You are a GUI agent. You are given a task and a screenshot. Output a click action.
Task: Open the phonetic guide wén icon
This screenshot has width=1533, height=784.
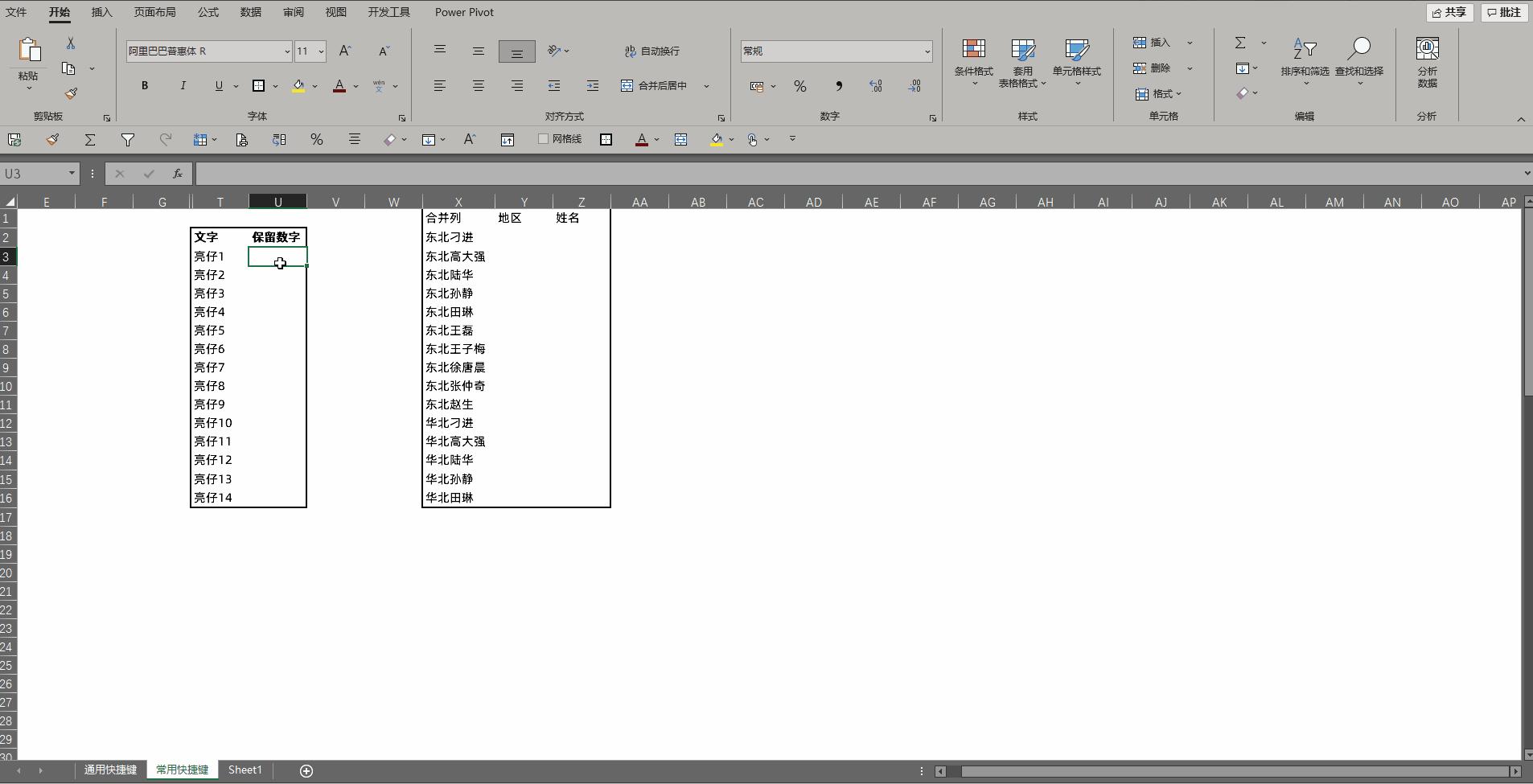click(x=379, y=85)
